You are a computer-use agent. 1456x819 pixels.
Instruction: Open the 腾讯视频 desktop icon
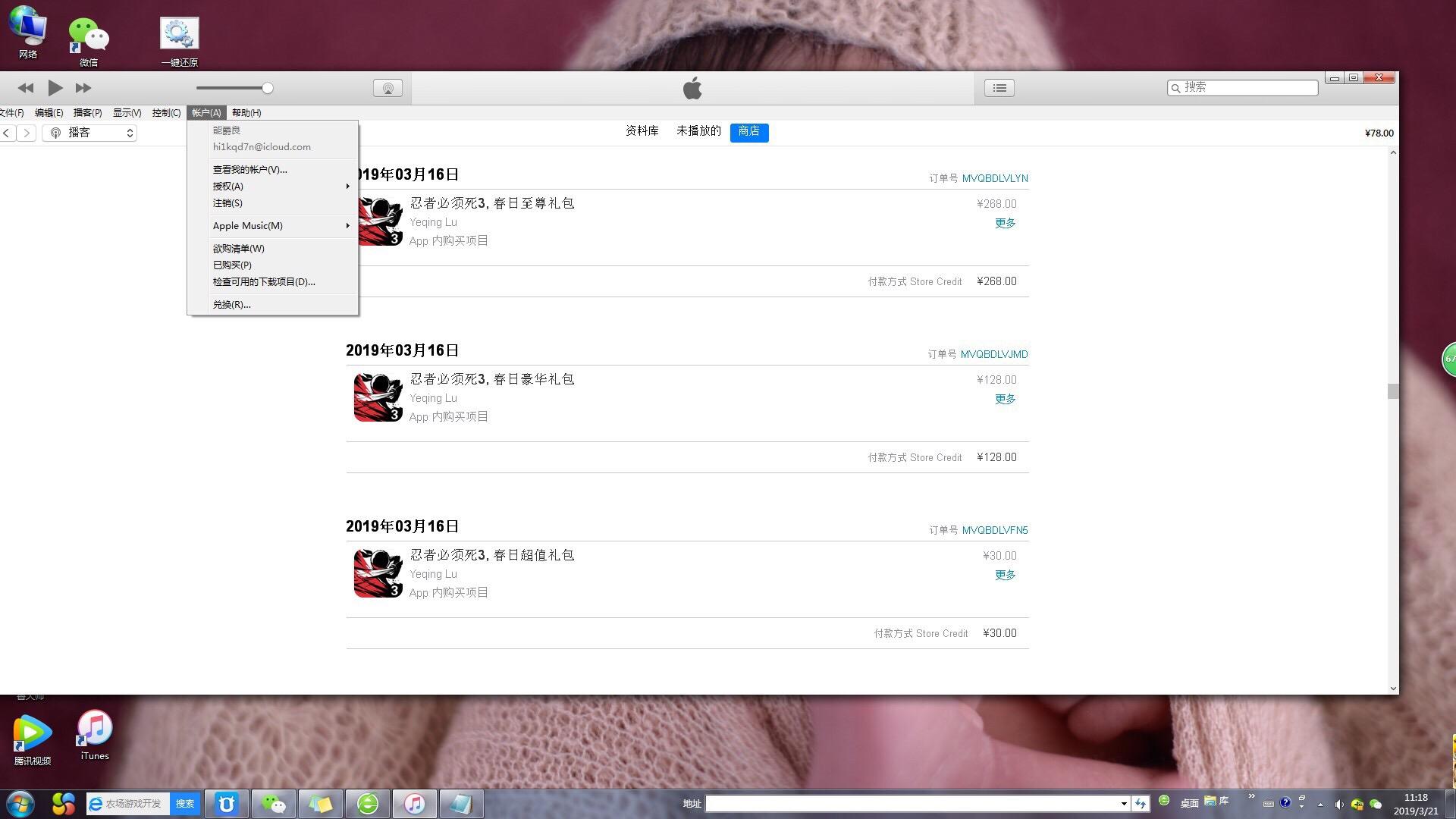(x=33, y=739)
